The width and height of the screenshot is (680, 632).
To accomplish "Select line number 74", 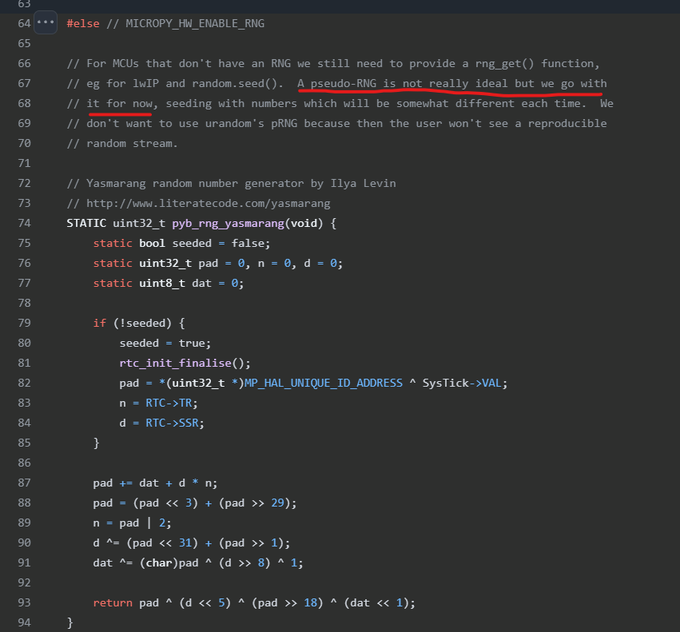I will pos(24,223).
